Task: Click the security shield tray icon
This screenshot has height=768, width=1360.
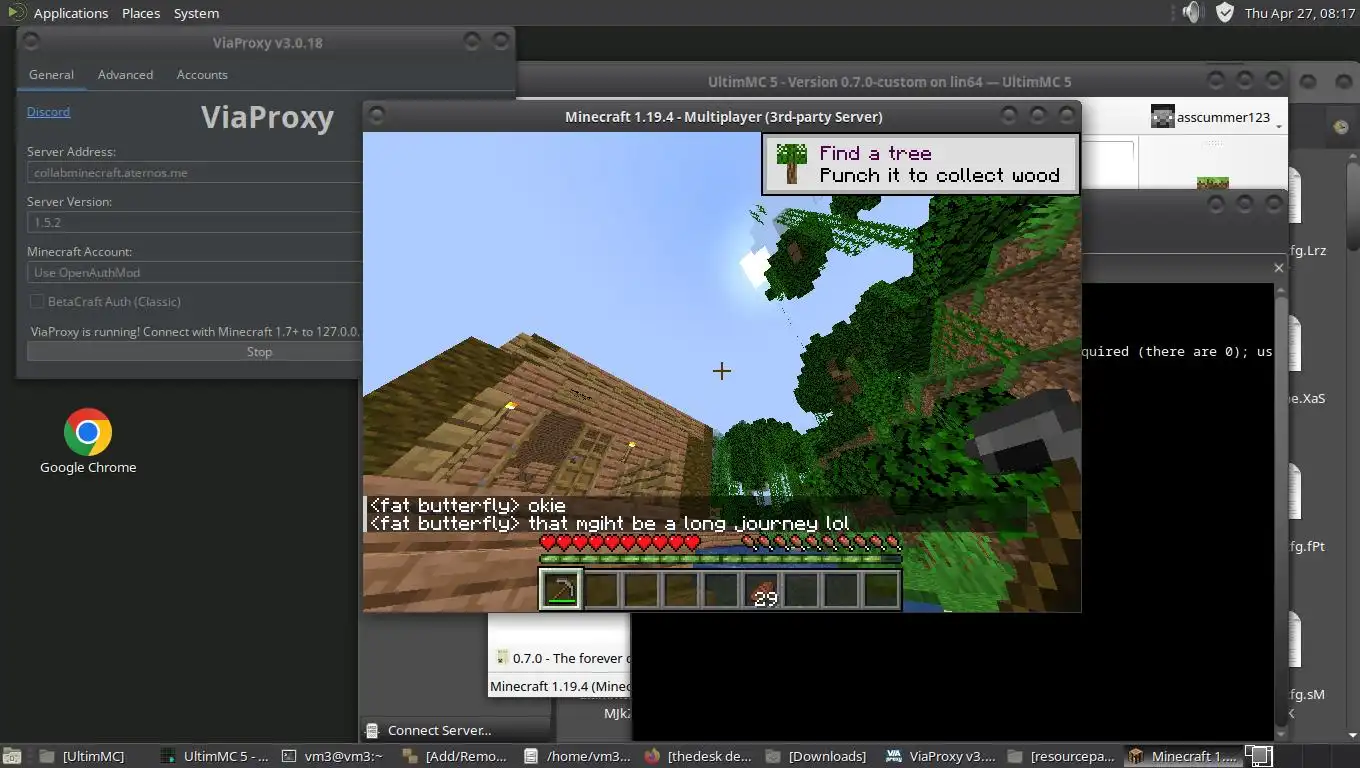Action: 1224,12
